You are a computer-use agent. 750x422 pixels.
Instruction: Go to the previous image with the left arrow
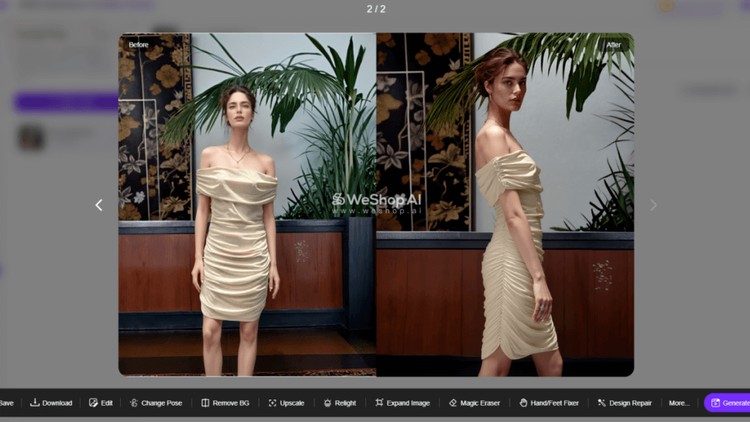[99, 205]
